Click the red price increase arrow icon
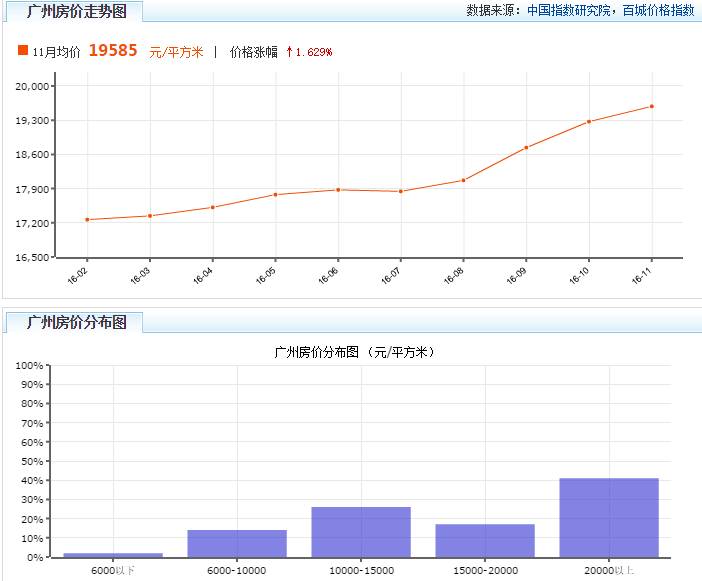 click(289, 51)
